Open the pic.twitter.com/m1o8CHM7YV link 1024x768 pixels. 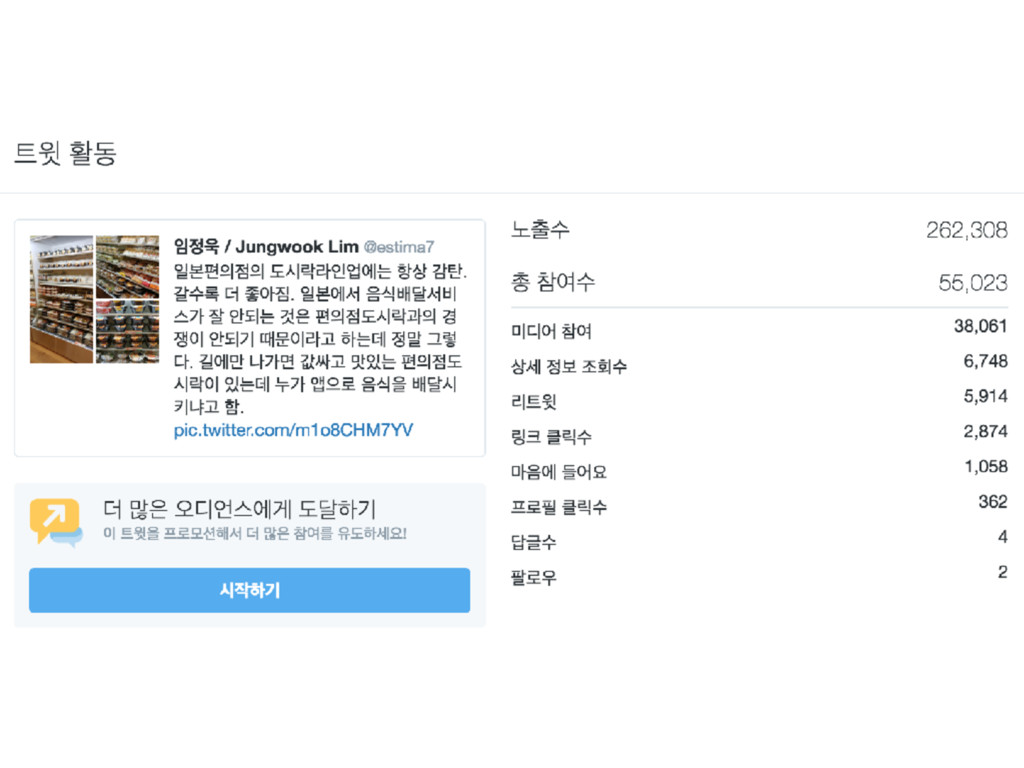(x=293, y=430)
